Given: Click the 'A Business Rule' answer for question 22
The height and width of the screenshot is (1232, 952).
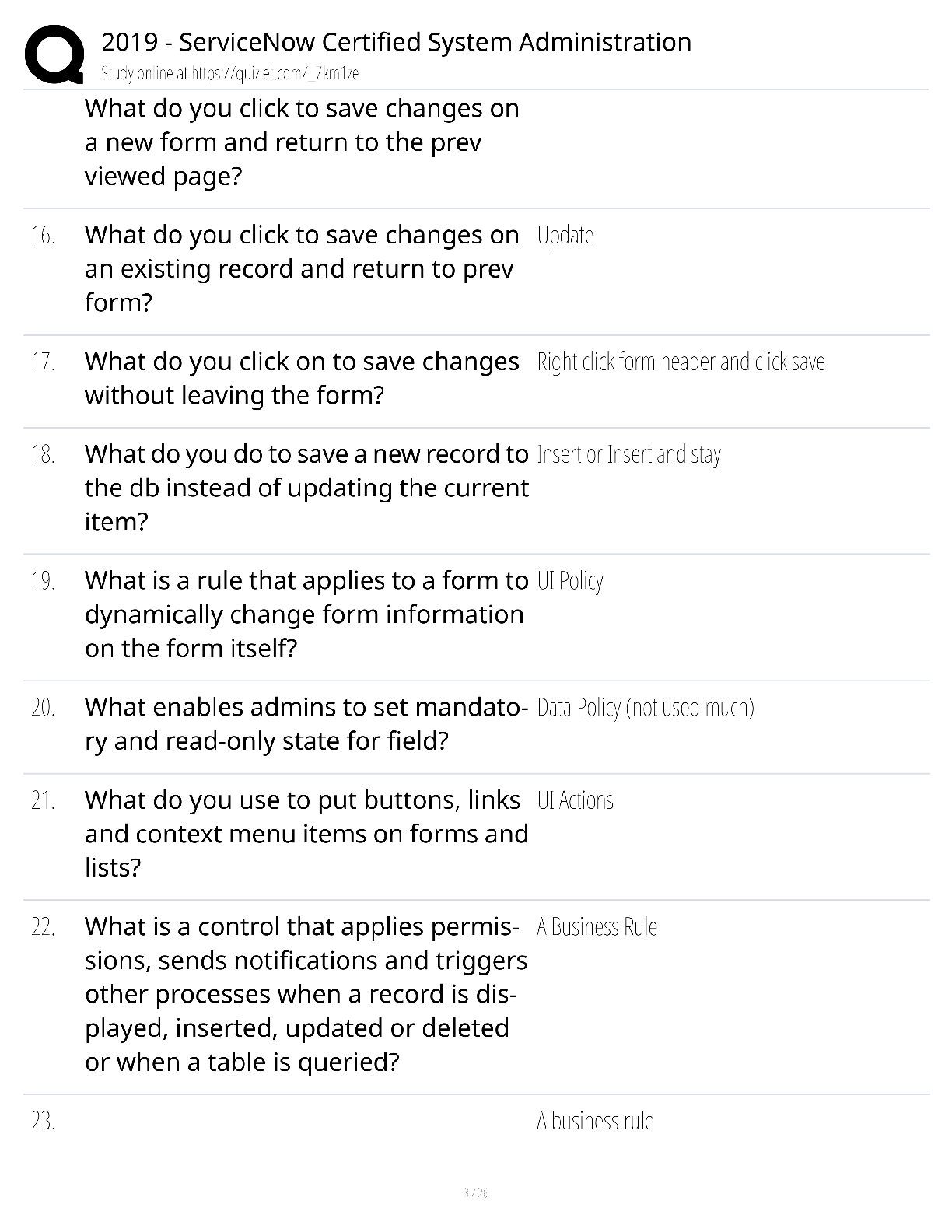Looking at the screenshot, I should (x=597, y=927).
